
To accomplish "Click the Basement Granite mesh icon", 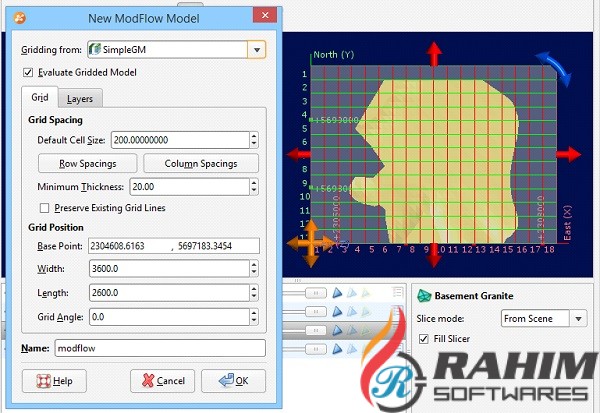I will tap(424, 296).
